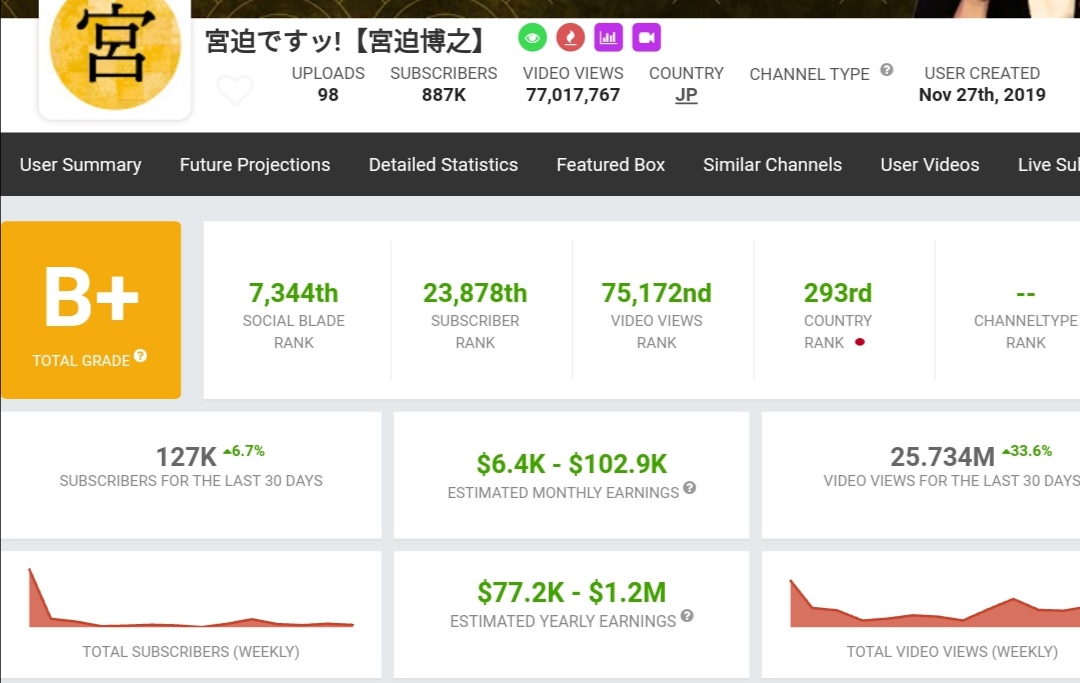Open the User Summary tab
1080x683 pixels.
click(x=81, y=165)
